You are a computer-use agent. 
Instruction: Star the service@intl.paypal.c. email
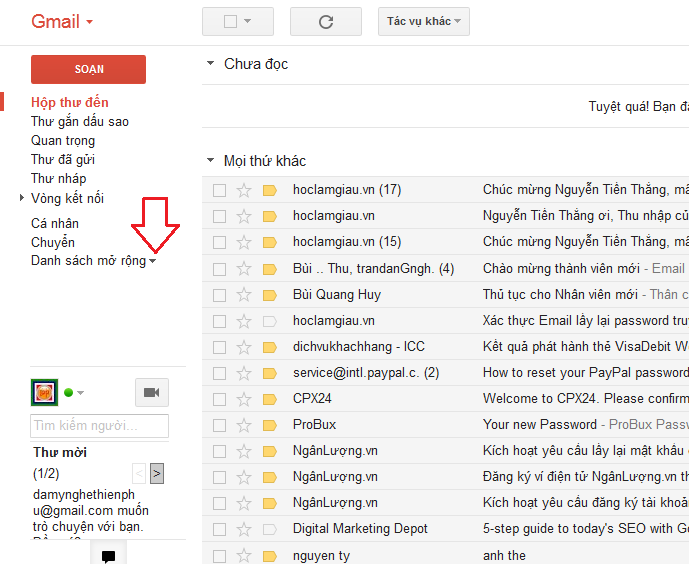244,373
